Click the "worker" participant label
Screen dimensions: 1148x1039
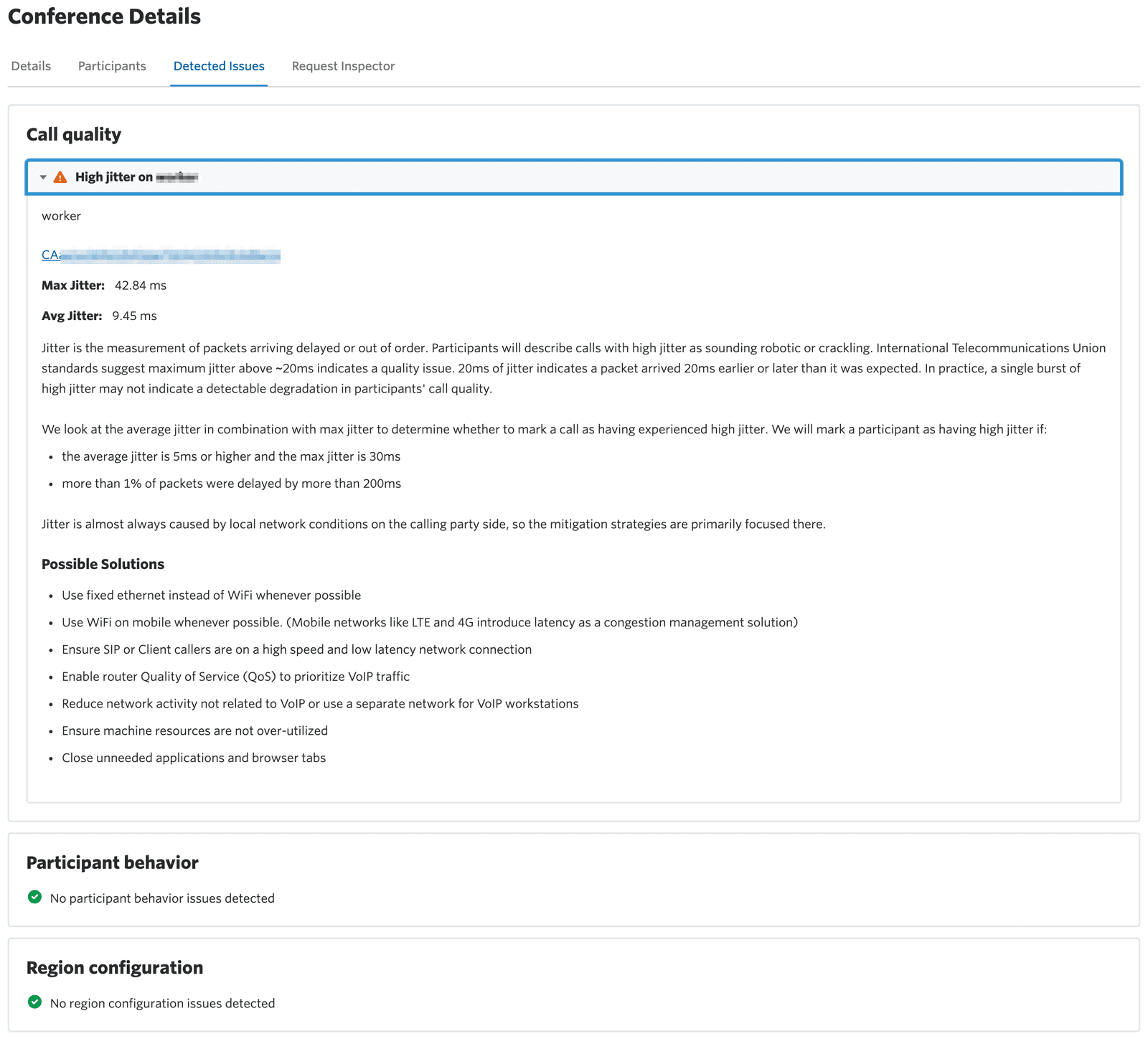pyautogui.click(x=61, y=216)
